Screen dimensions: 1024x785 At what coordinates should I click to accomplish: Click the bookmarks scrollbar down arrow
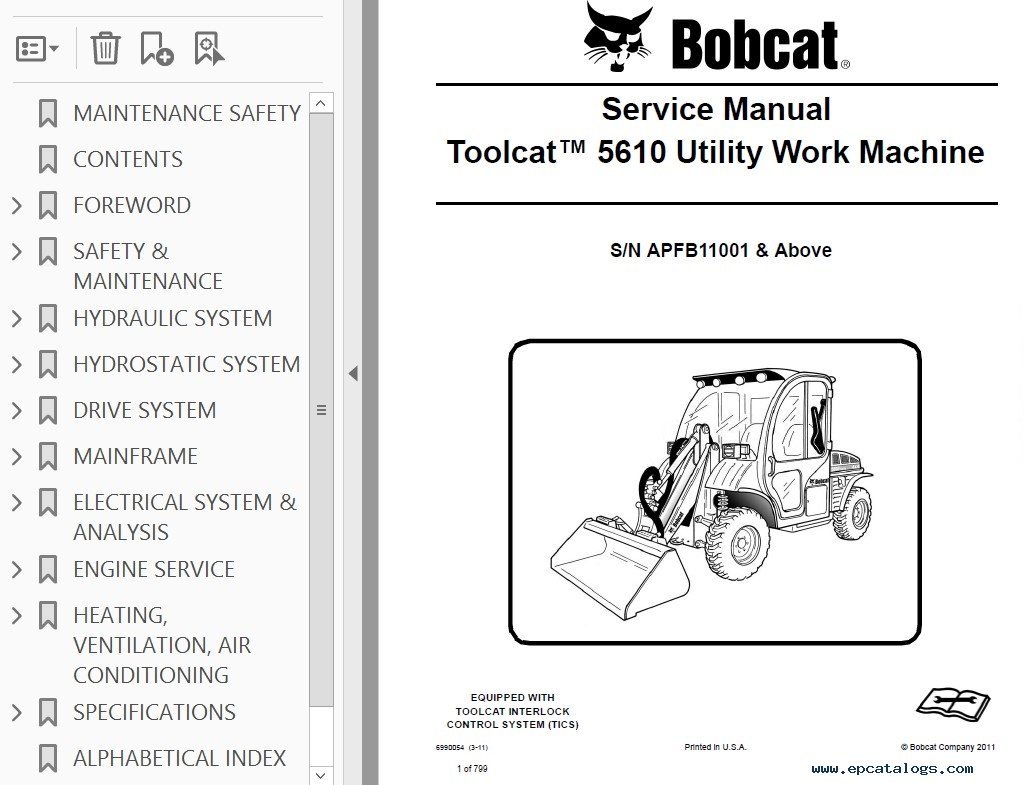[321, 774]
